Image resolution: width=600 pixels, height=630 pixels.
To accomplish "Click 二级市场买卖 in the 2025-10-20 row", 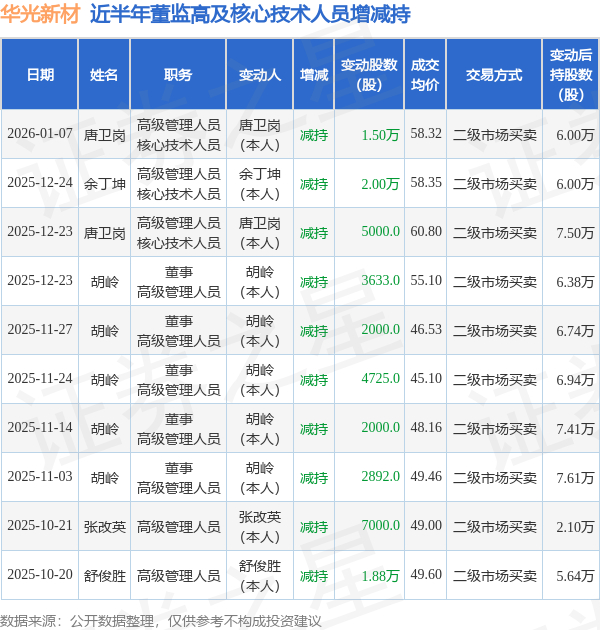I will pos(495,576).
